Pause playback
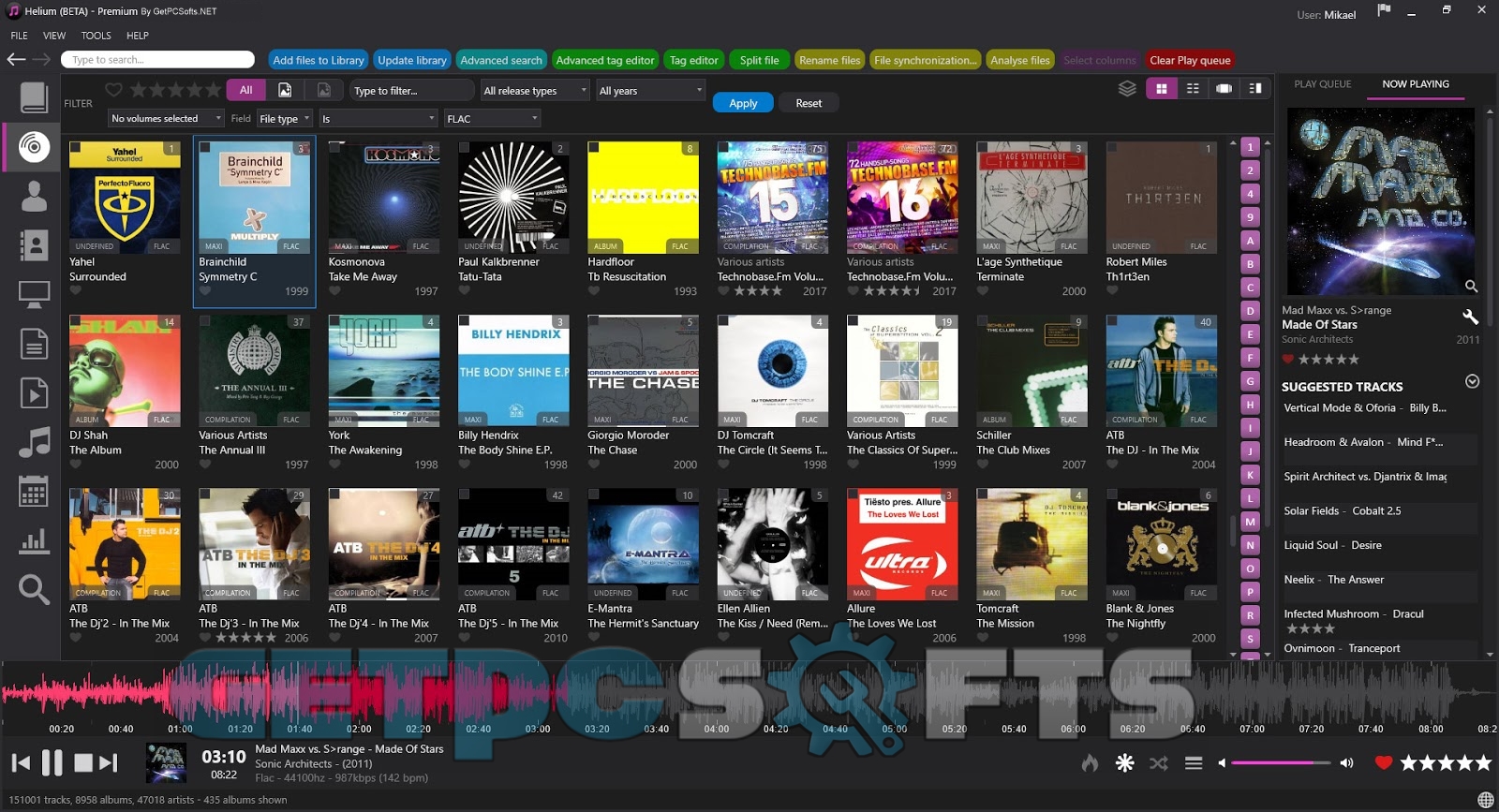 [x=52, y=762]
